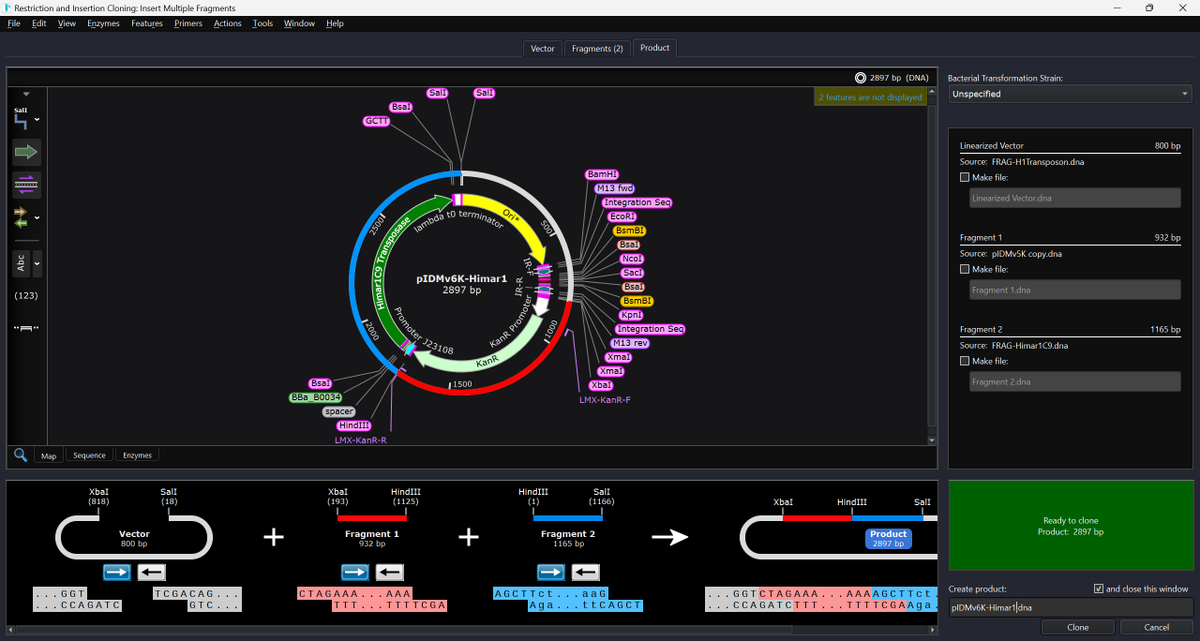Toggle (123) numbering display icon
The width and height of the screenshot is (1200, 641).
point(25,296)
